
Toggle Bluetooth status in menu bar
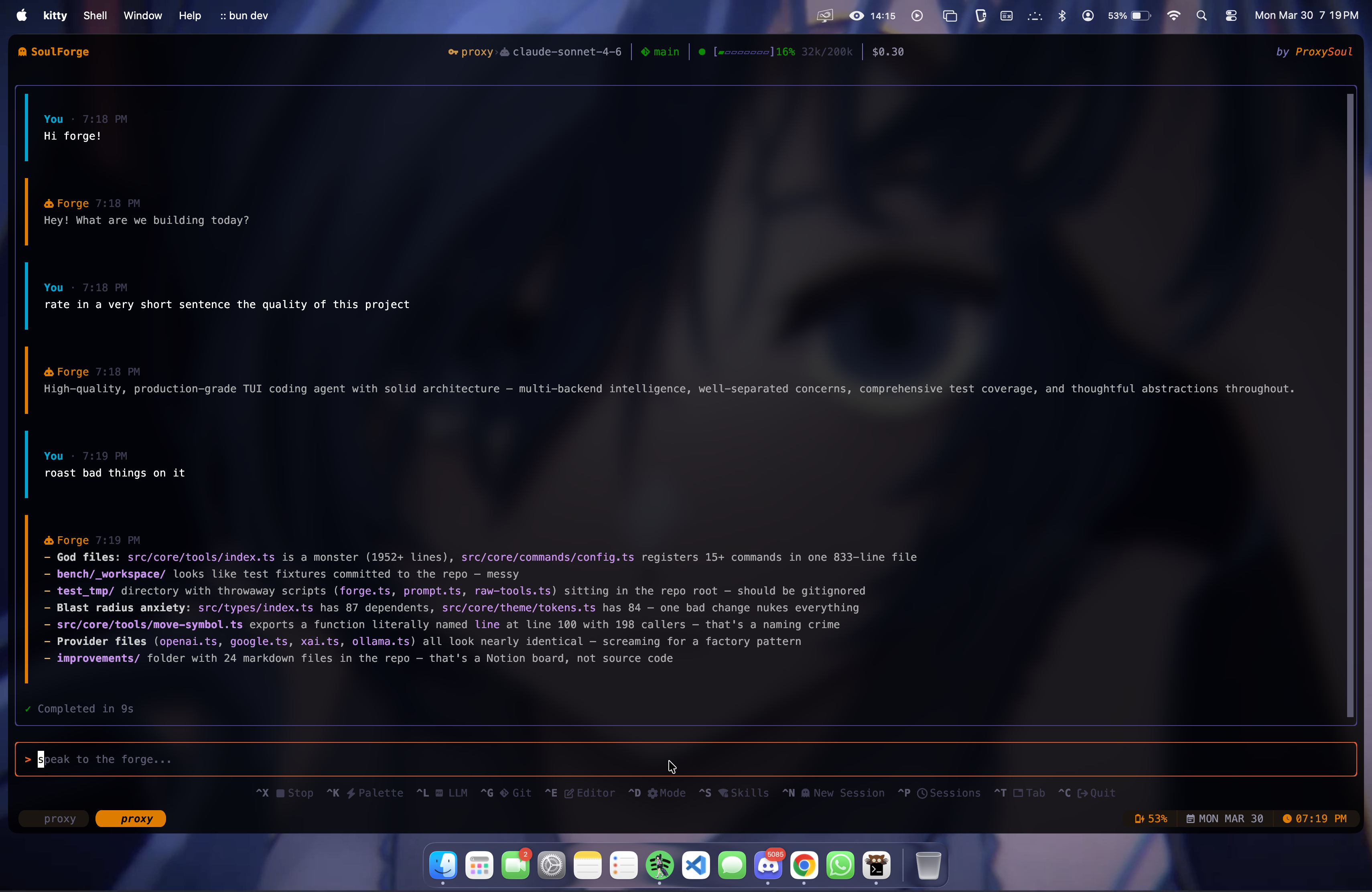(x=1062, y=16)
